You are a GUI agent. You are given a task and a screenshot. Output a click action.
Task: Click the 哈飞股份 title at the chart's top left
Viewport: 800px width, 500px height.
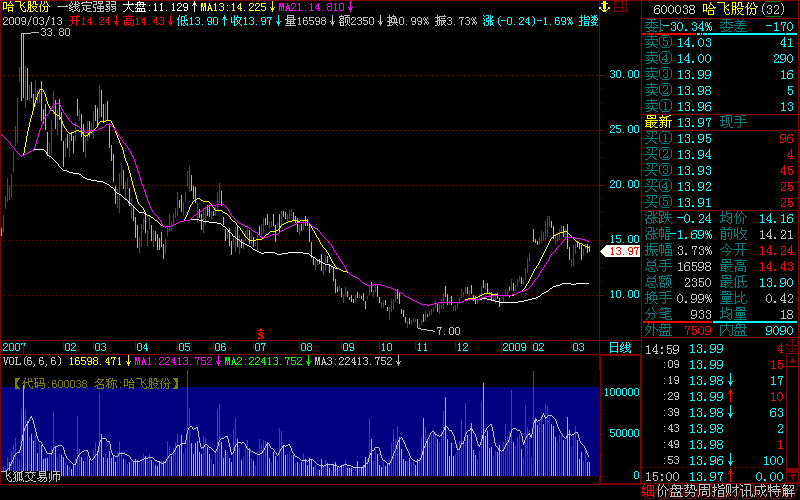pos(27,8)
